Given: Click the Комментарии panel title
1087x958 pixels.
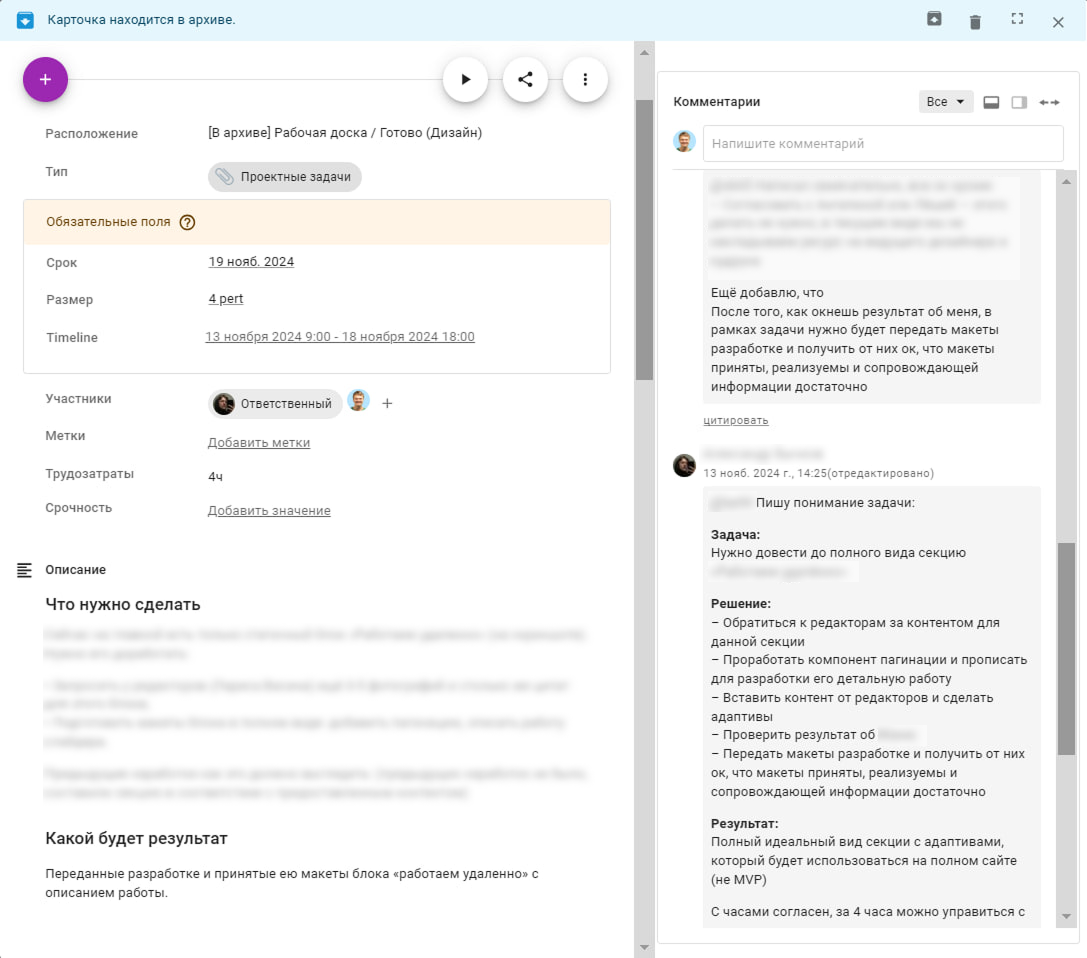Looking at the screenshot, I should 717,102.
